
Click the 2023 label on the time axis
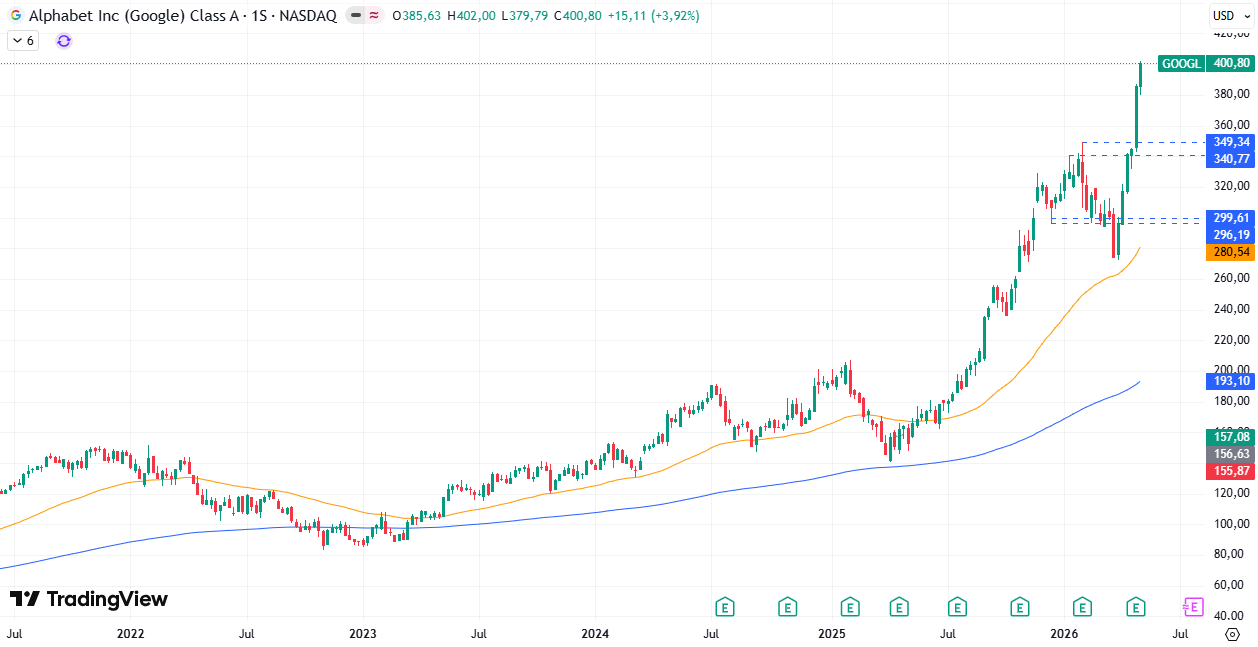pyautogui.click(x=362, y=633)
